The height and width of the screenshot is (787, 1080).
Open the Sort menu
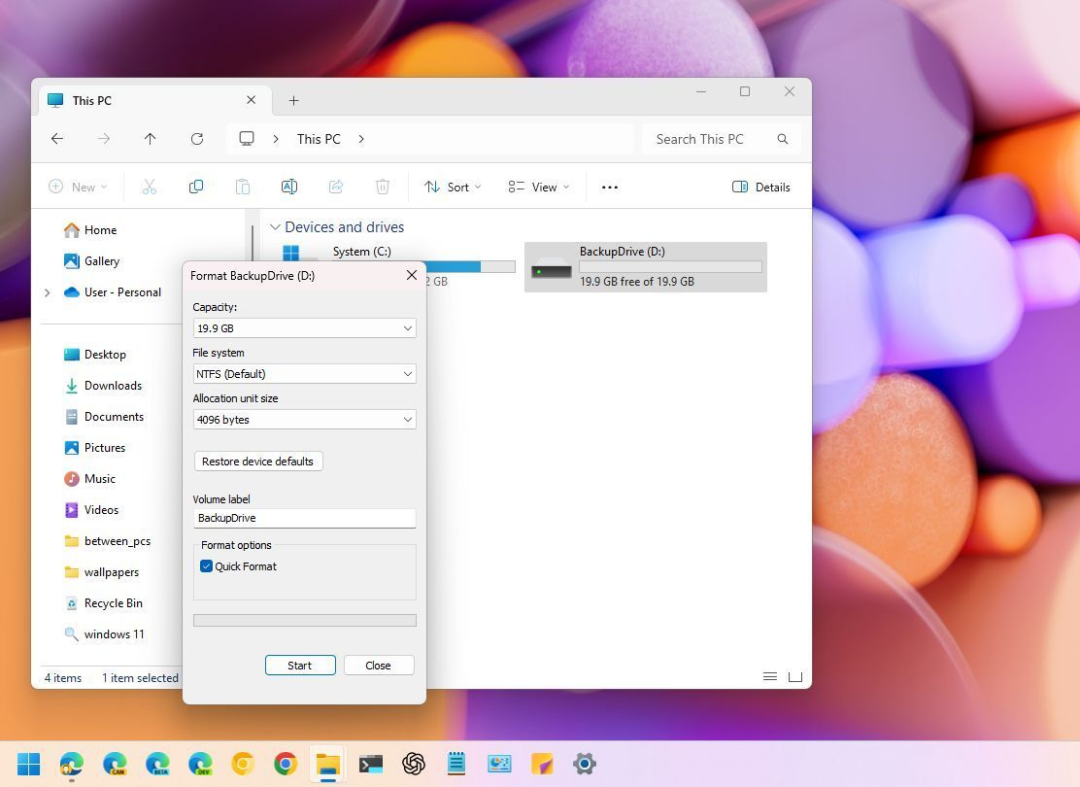coord(452,187)
